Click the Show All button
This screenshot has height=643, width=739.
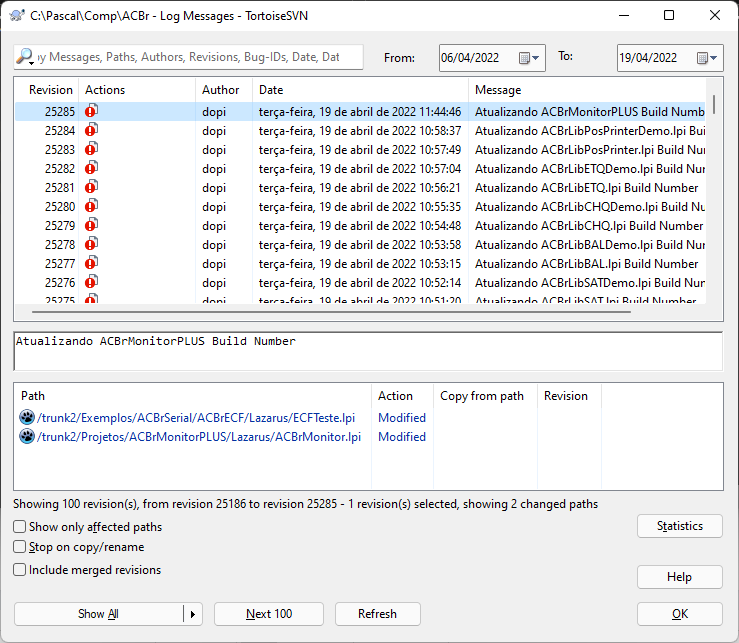click(x=99, y=614)
